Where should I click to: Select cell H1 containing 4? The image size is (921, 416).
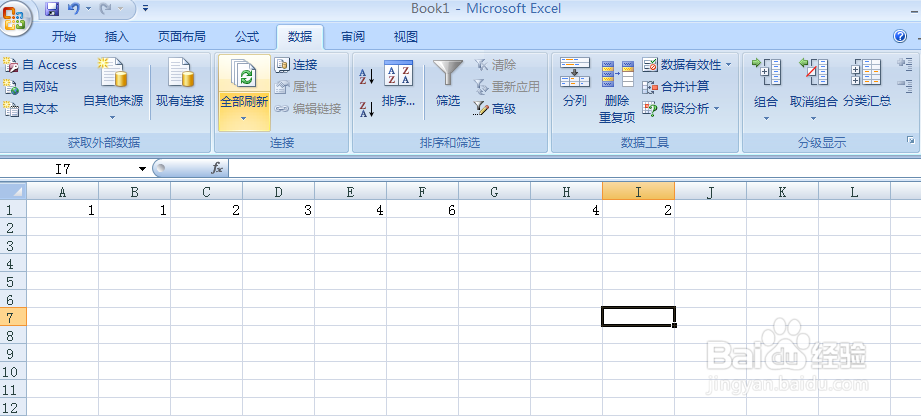coord(566,210)
